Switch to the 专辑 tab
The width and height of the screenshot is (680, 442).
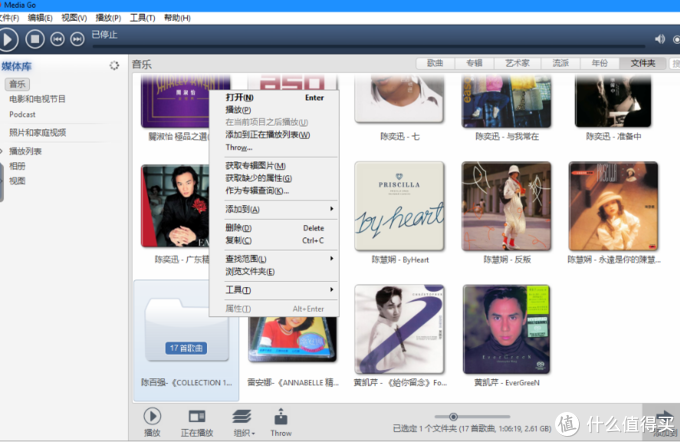point(474,63)
